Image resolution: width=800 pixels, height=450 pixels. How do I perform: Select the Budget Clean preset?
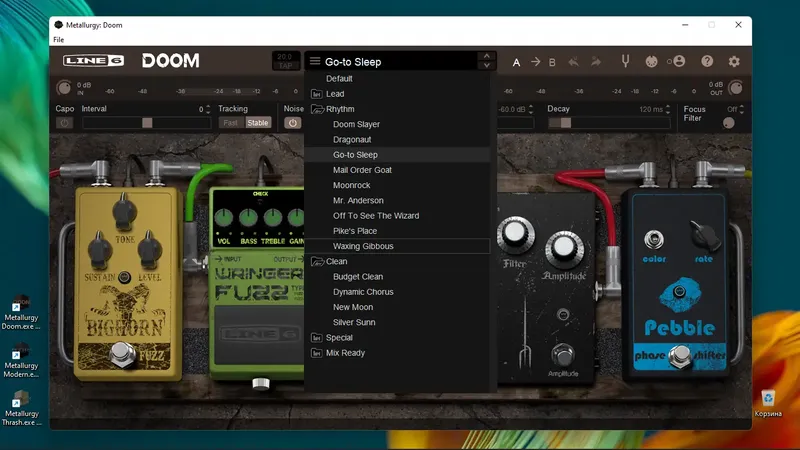click(x=398, y=277)
